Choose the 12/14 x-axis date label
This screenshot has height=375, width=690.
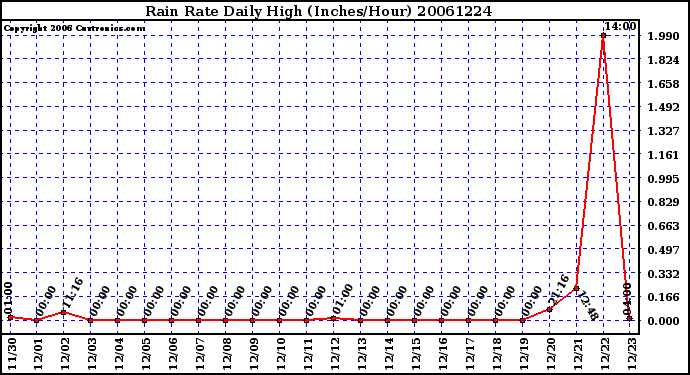tap(389, 354)
